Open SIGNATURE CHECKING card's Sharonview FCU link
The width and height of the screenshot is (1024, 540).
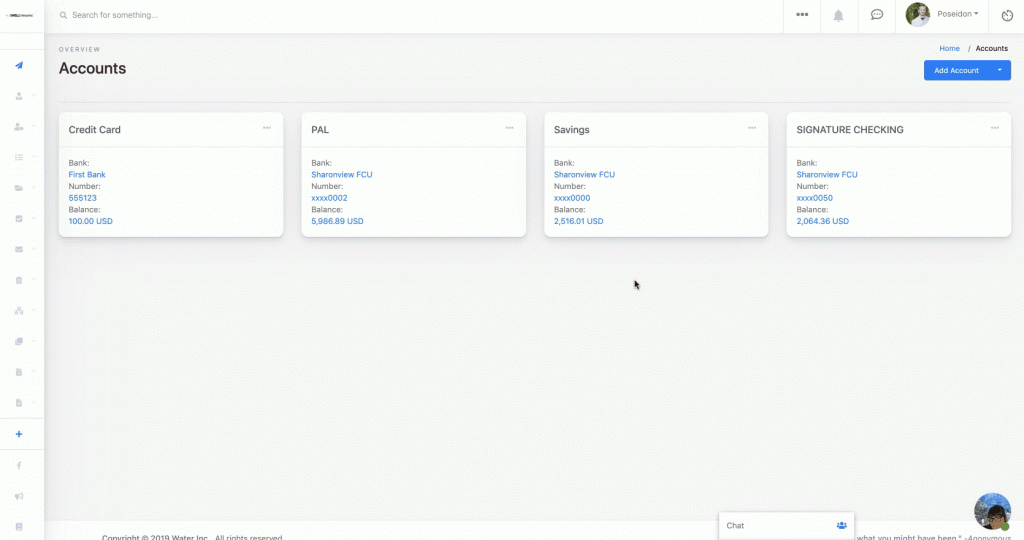pyautogui.click(x=827, y=174)
